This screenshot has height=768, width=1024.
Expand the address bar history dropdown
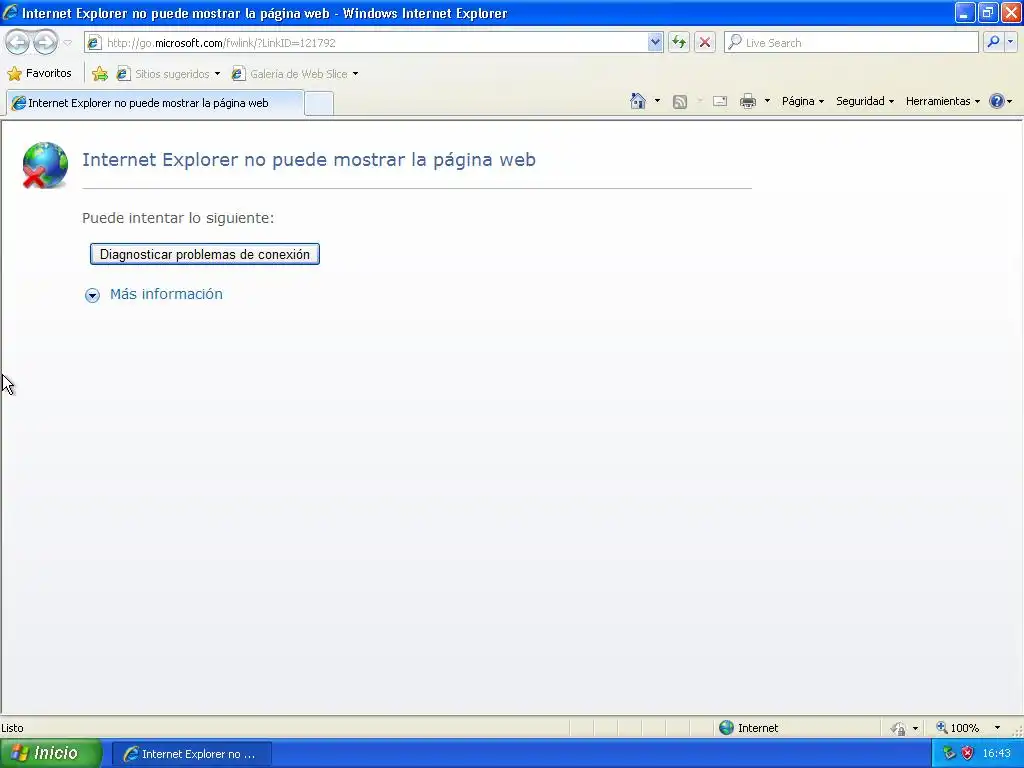point(655,43)
